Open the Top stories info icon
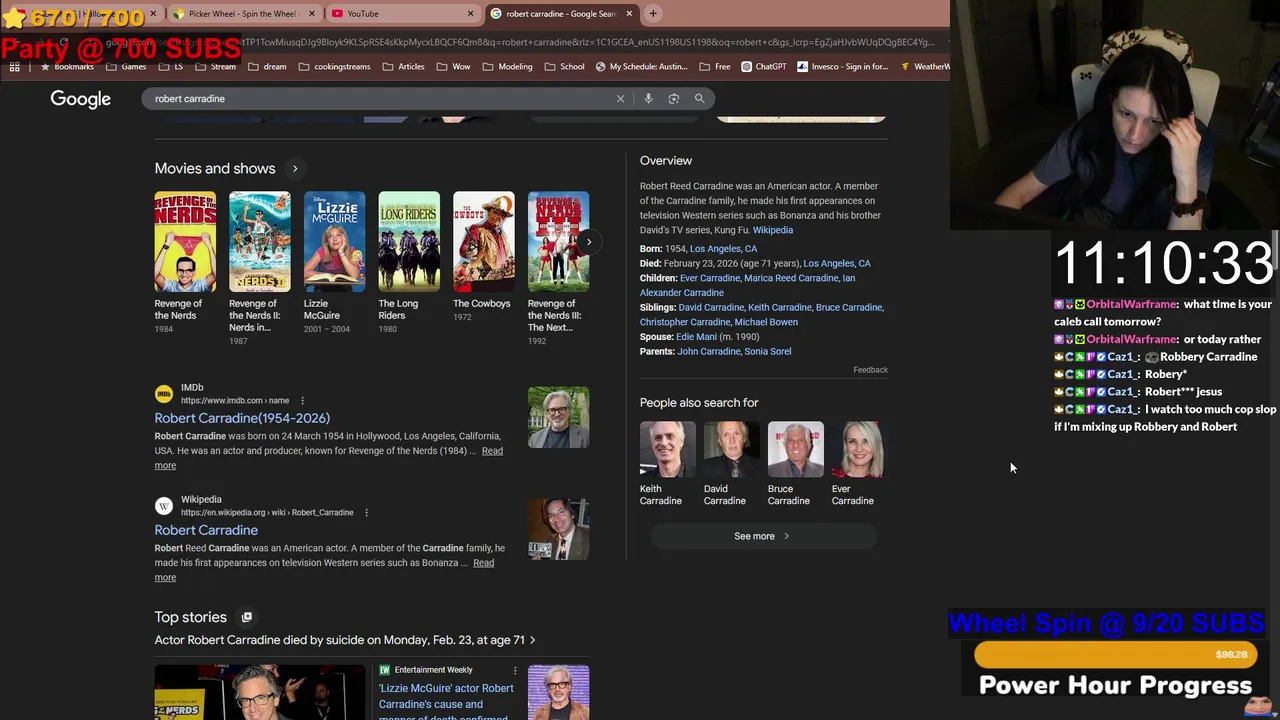Screen dimensions: 1280x720 click(247, 617)
